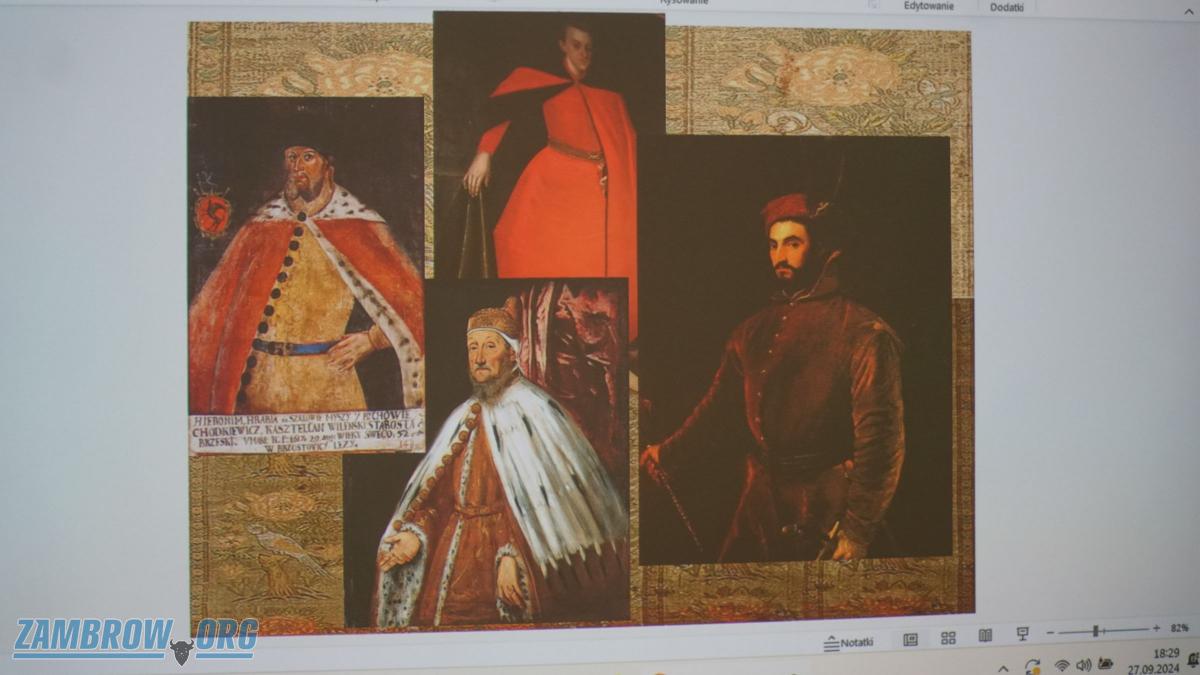1200x675 pixels.
Task: Select the dark portrait of bearded man in red cap
Action: tap(795, 349)
